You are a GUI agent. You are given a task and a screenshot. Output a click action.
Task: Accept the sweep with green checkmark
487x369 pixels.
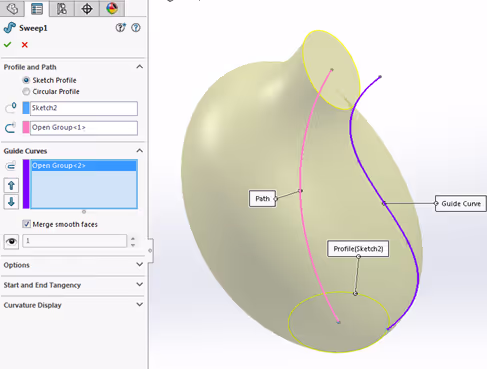click(8, 44)
